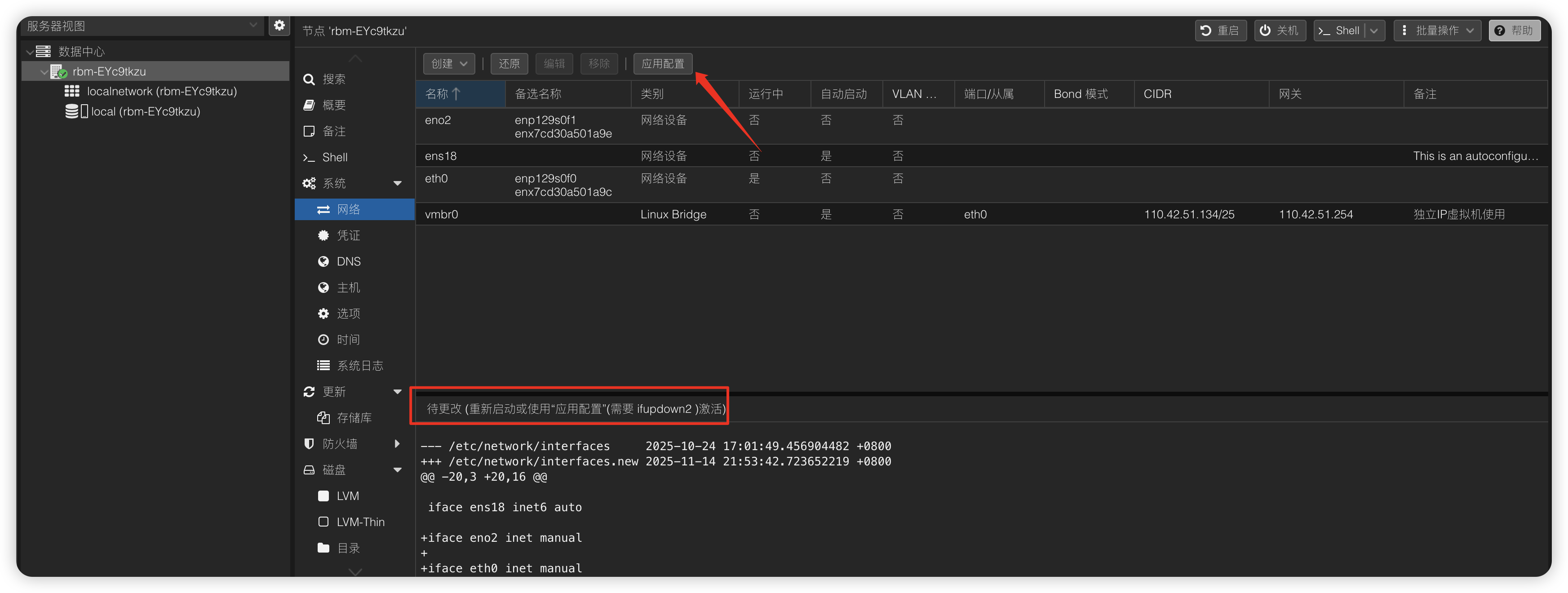Image resolution: width=1568 pixels, height=593 pixels.
Task: Open the Create (创建) dropdown button
Action: coord(448,64)
